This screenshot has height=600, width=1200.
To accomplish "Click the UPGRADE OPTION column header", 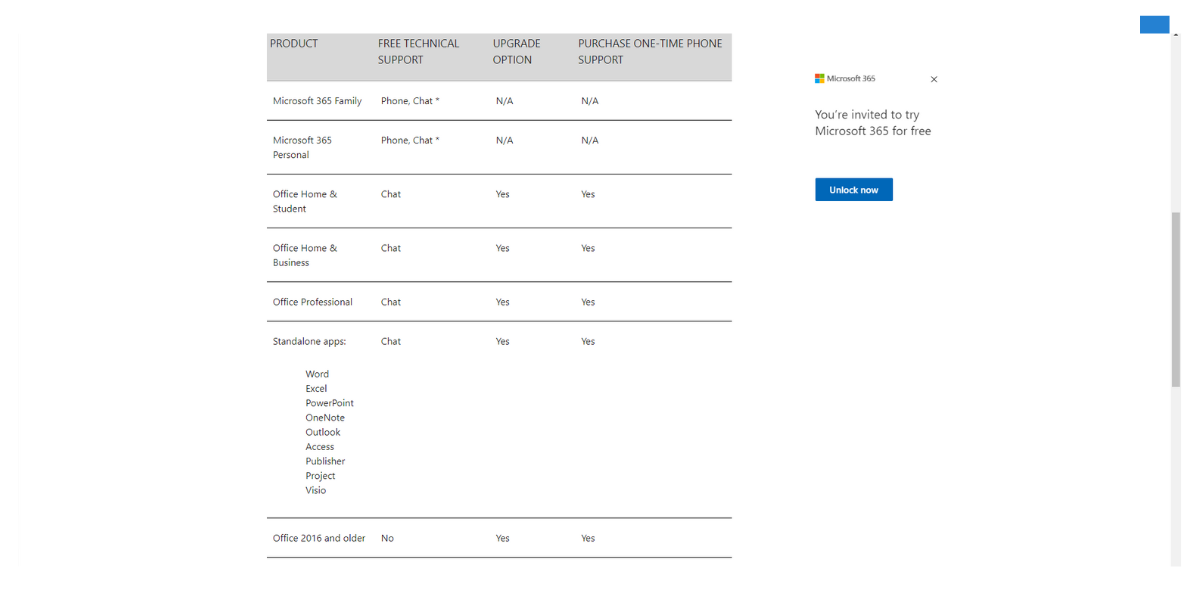I will [x=517, y=51].
